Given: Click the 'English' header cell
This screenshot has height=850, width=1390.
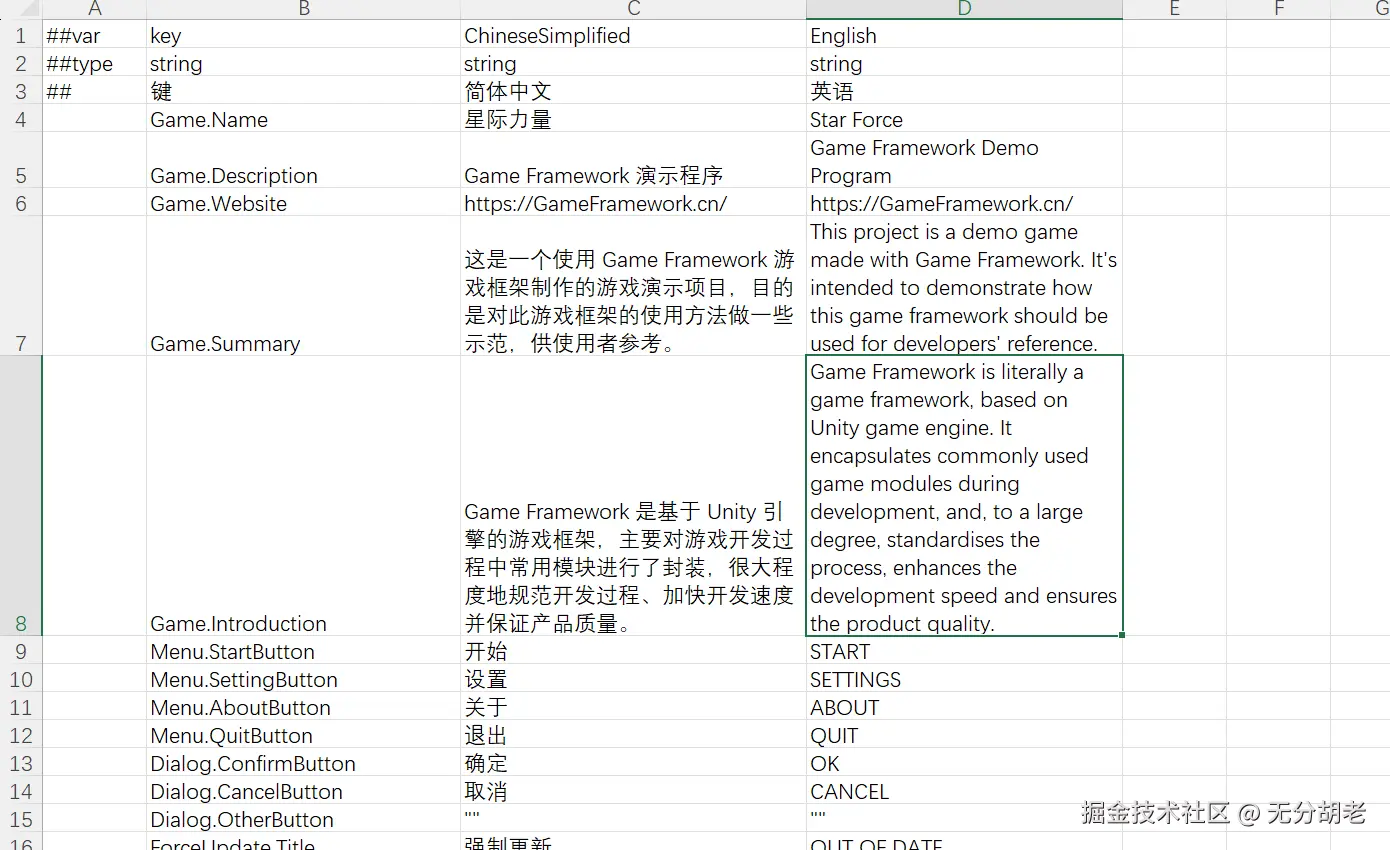Looking at the screenshot, I should coord(964,35).
